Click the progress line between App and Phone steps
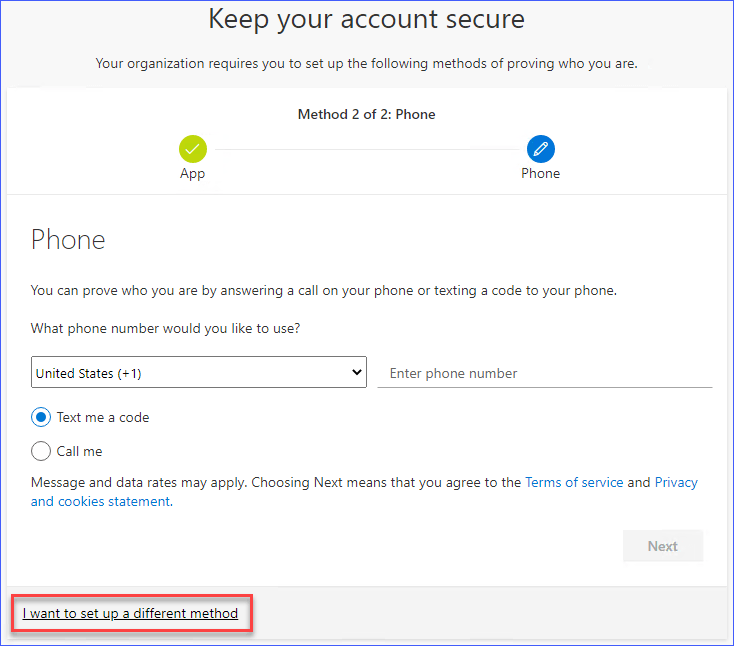Image resolution: width=734 pixels, height=646 pixels. pyautogui.click(x=366, y=150)
